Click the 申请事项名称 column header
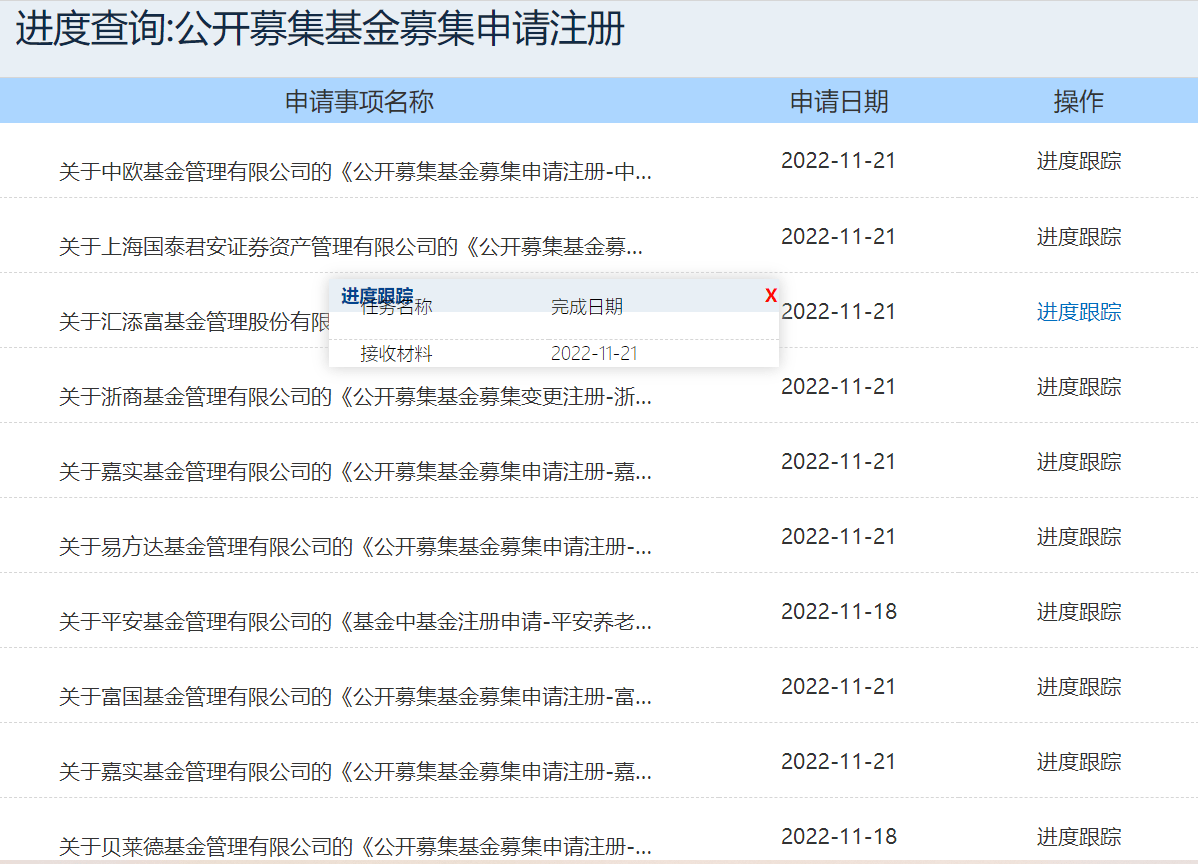Screen dimensions: 1198x864 click(359, 101)
